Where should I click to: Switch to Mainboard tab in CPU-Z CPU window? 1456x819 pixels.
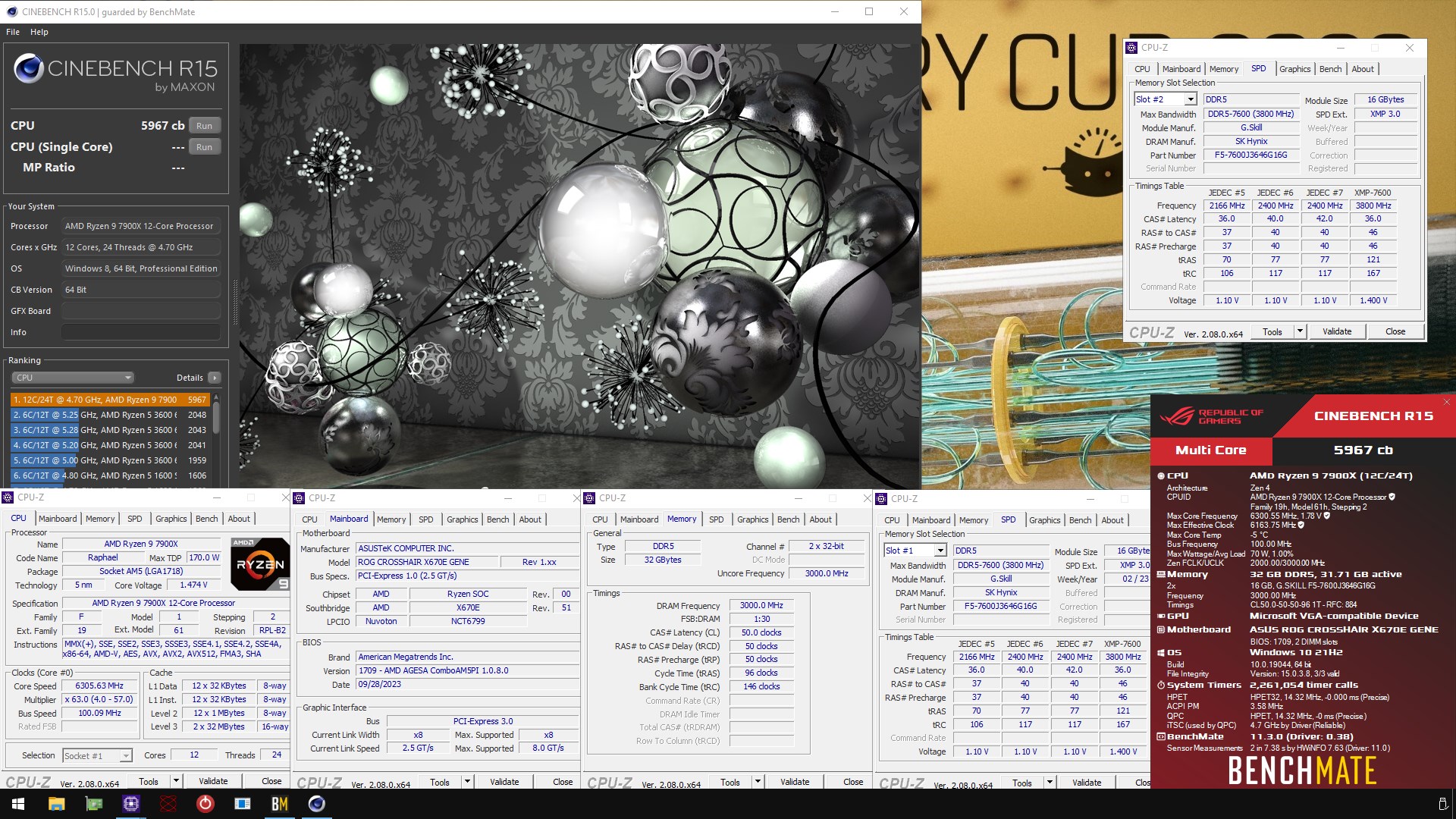coord(58,519)
